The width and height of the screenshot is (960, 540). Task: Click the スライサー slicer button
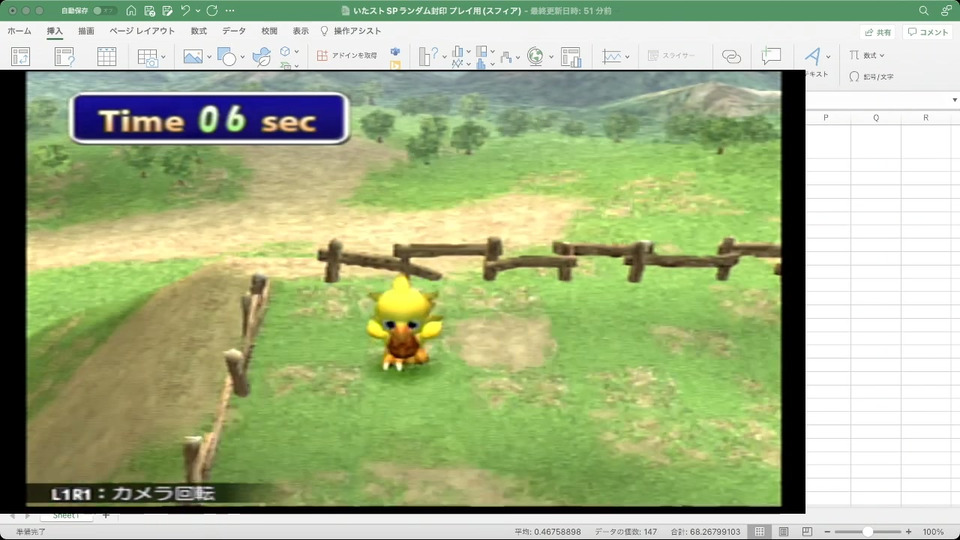click(x=671, y=55)
